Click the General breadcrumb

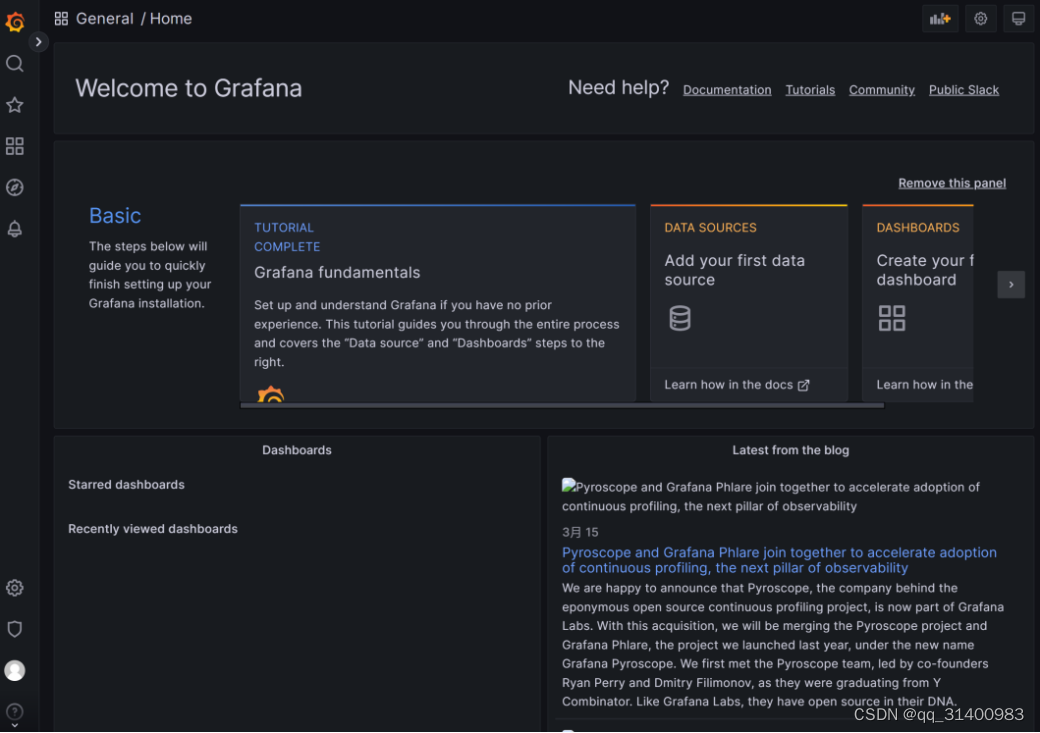pos(104,19)
